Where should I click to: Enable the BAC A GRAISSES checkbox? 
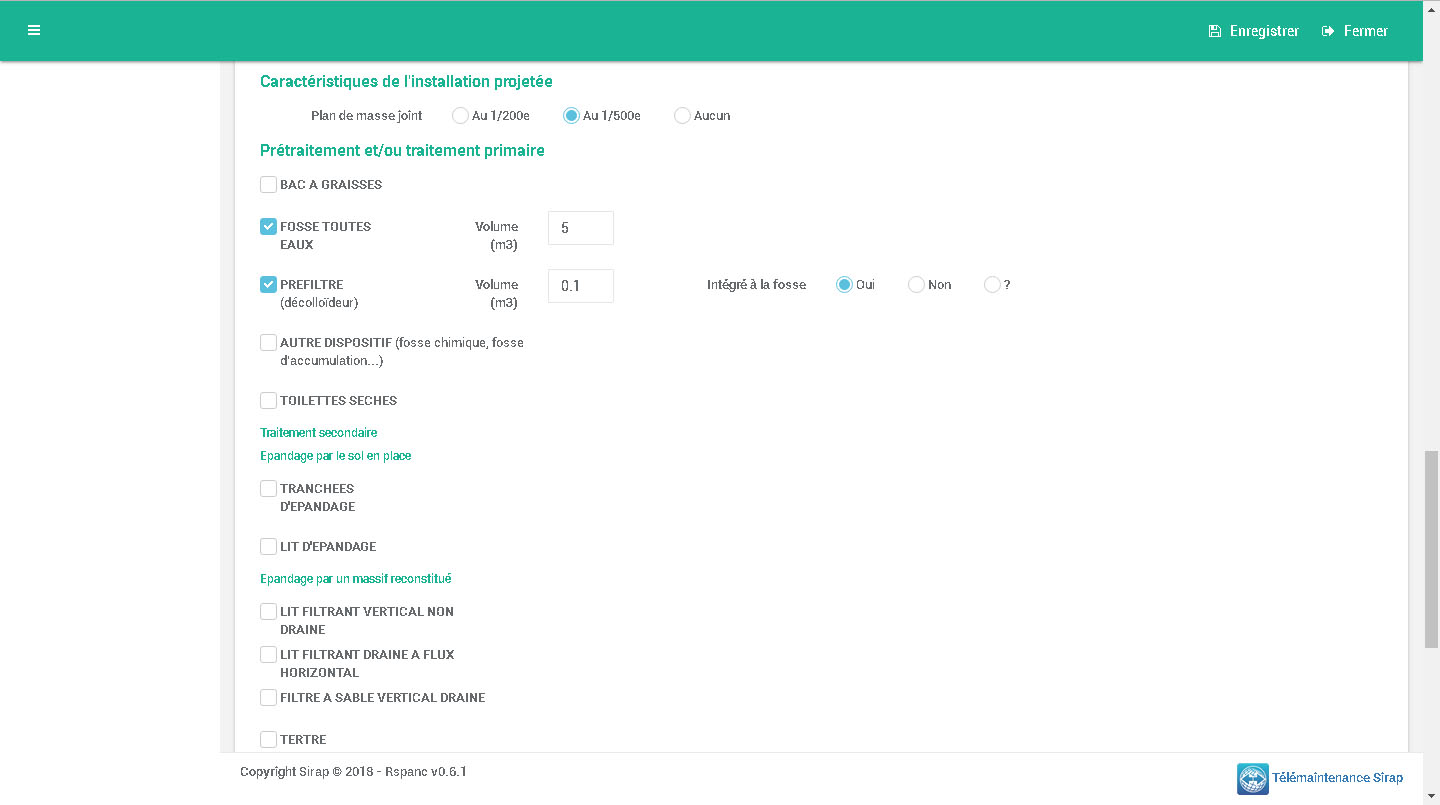coord(268,185)
